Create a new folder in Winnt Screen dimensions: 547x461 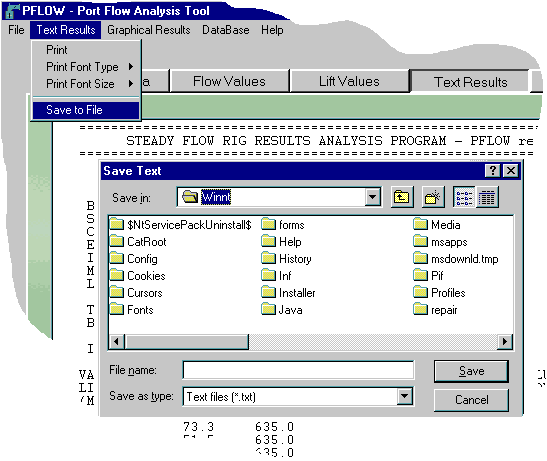(433, 197)
